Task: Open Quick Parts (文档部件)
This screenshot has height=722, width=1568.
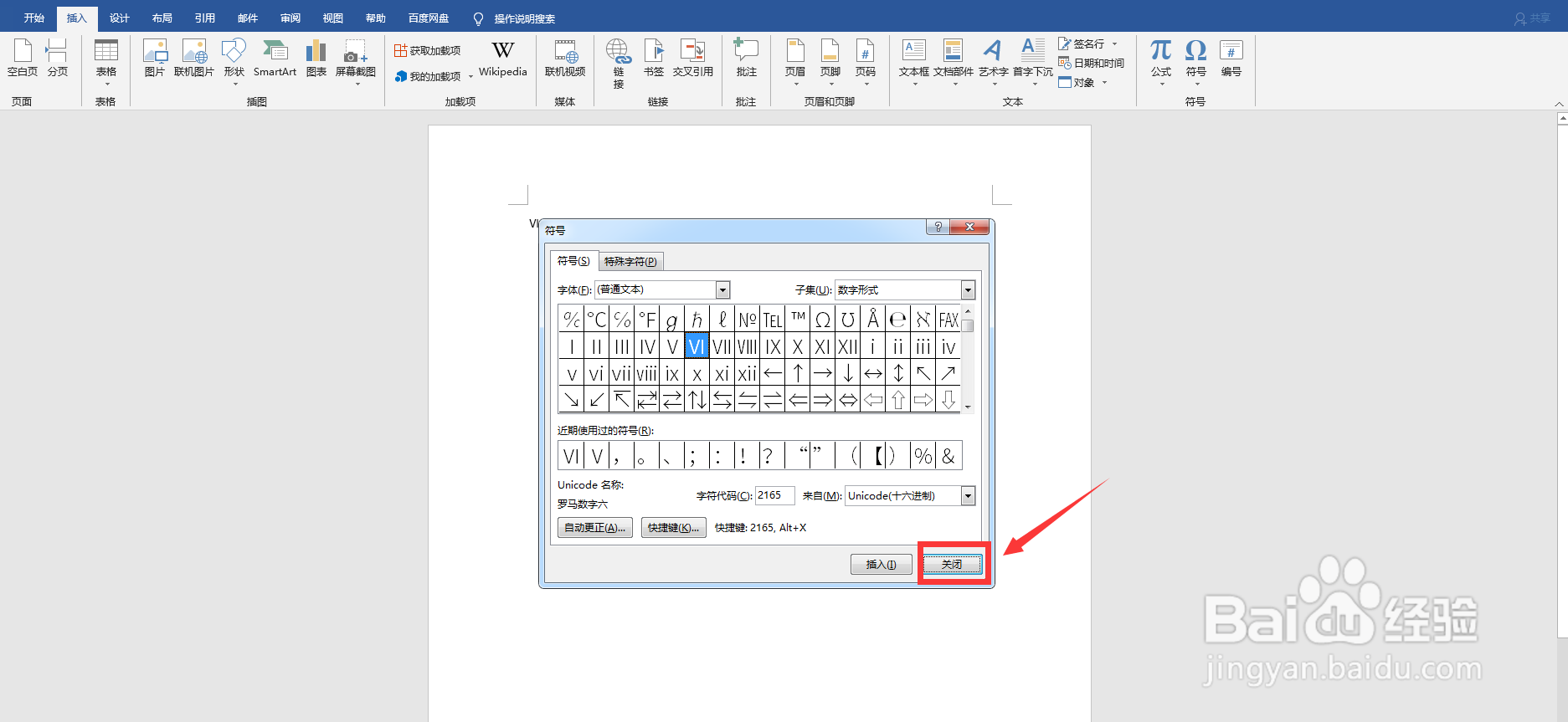Action: tap(954, 62)
